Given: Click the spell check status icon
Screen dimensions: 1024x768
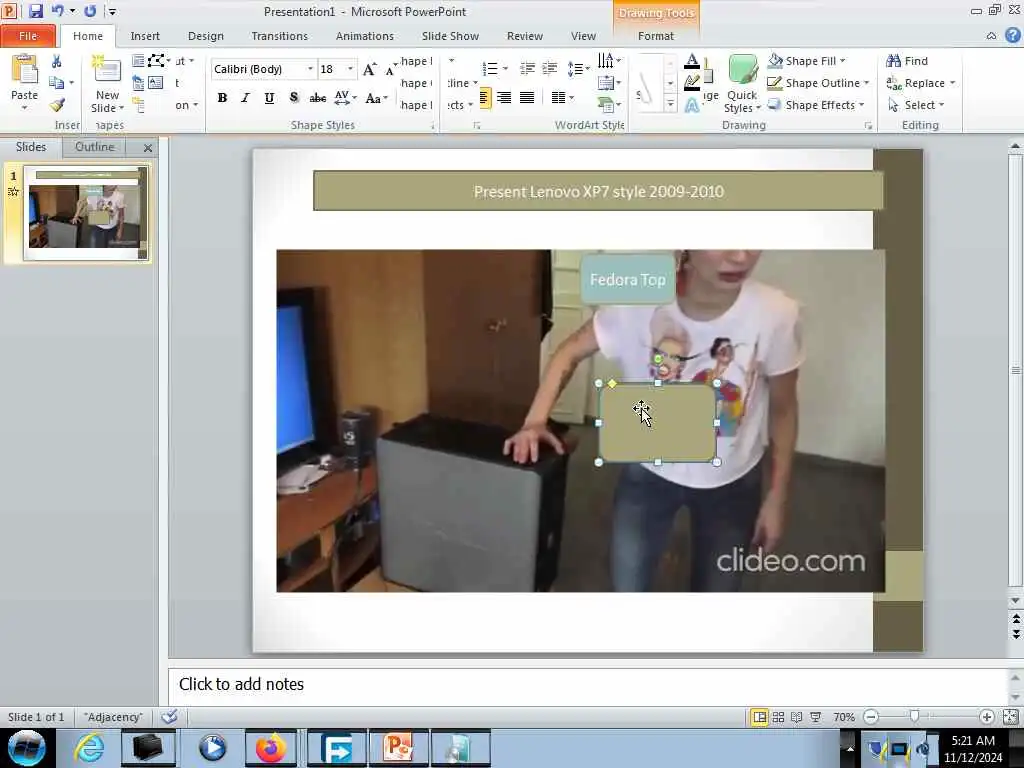Looking at the screenshot, I should [x=170, y=717].
